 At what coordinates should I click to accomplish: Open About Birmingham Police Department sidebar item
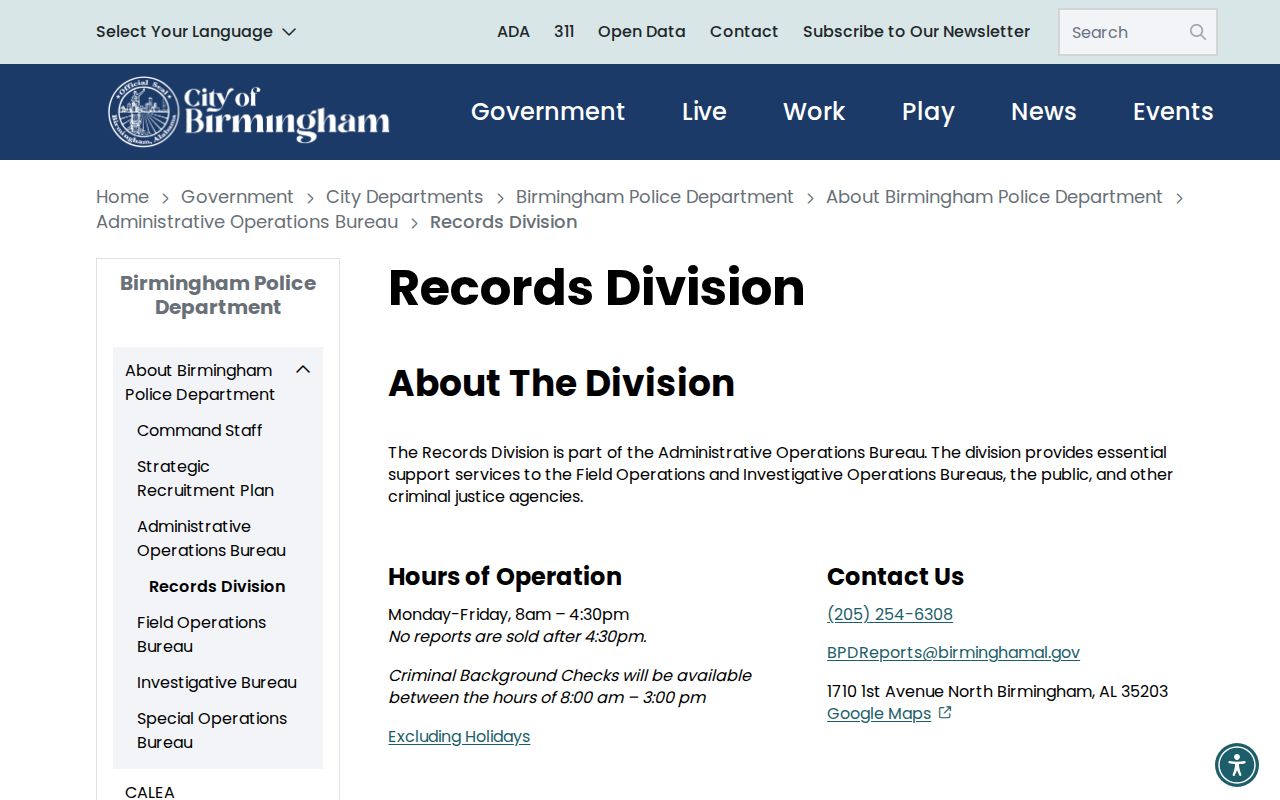[x=200, y=382]
